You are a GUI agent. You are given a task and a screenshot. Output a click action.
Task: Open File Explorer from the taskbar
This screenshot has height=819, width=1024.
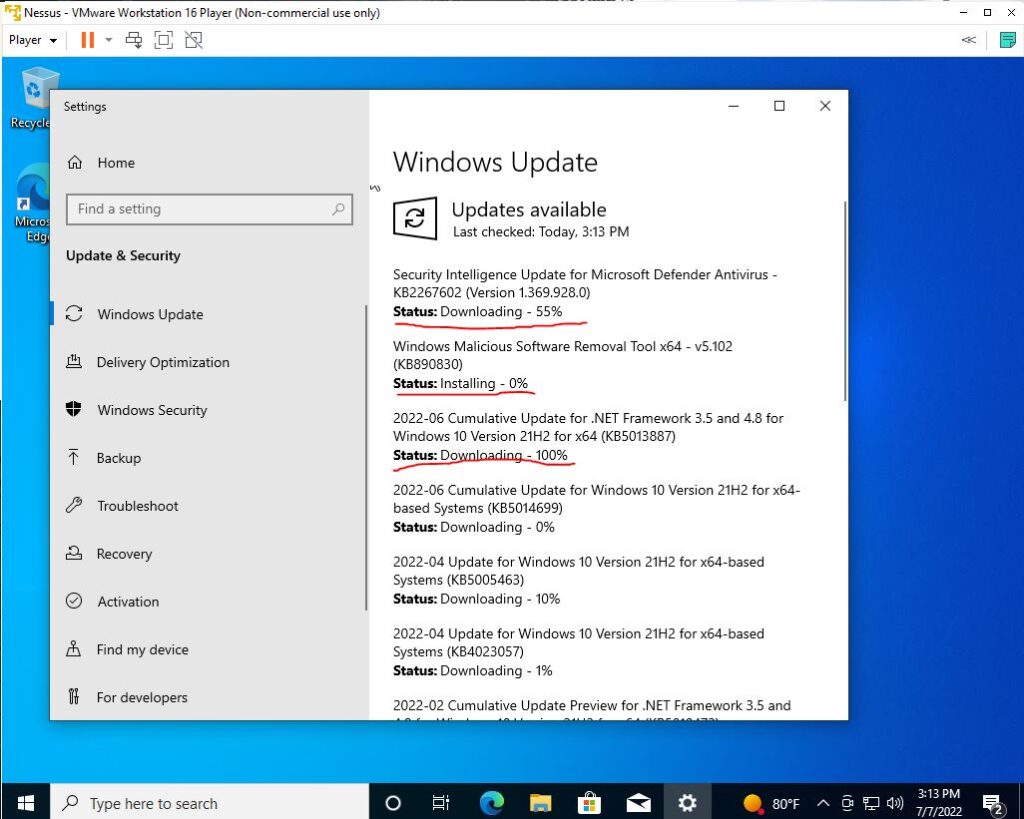click(540, 803)
